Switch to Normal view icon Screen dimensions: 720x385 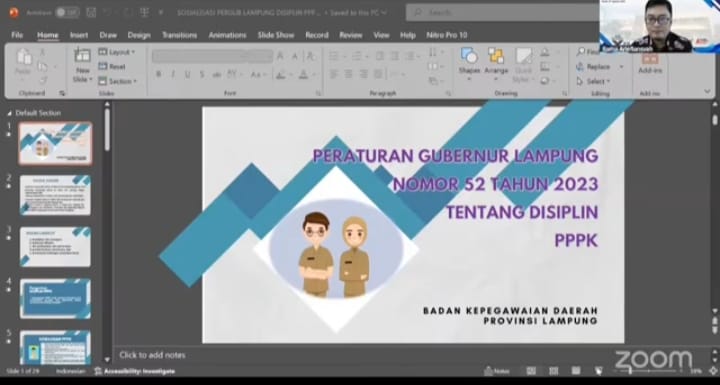(531, 371)
